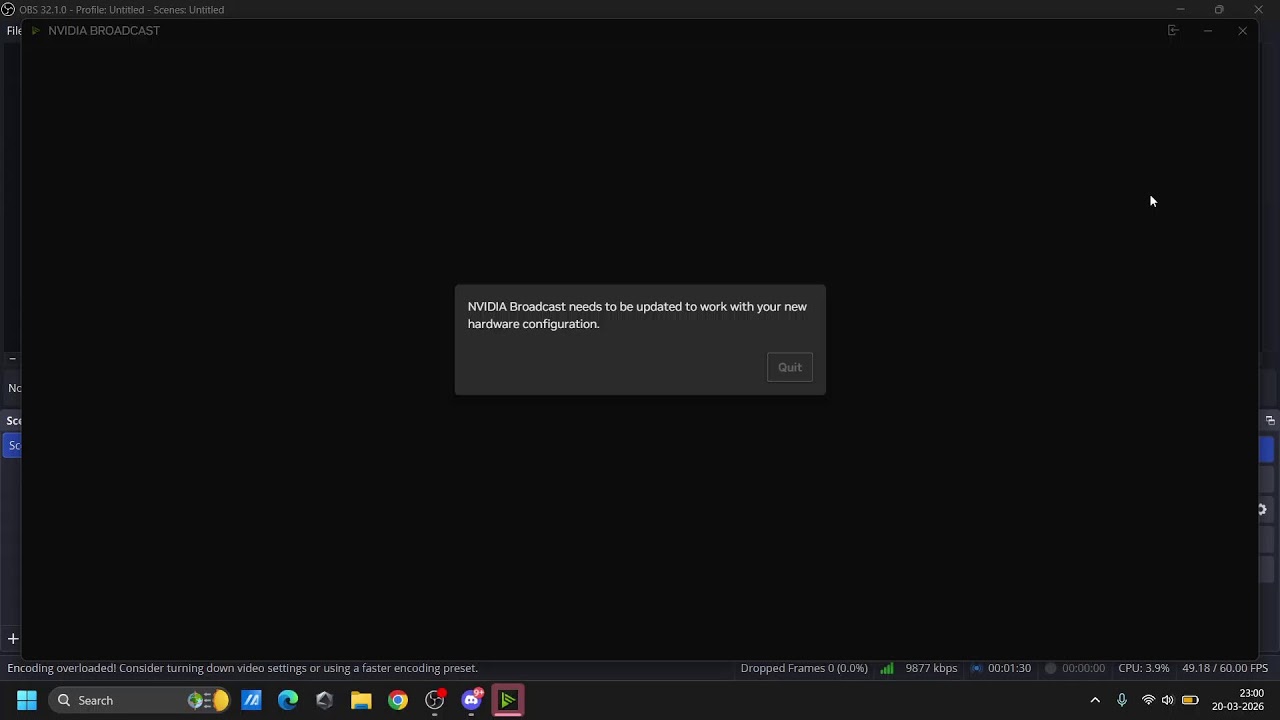The height and width of the screenshot is (720, 1280).
Task: Switch to OBS Studio taskbar icon
Action: [x=435, y=700]
